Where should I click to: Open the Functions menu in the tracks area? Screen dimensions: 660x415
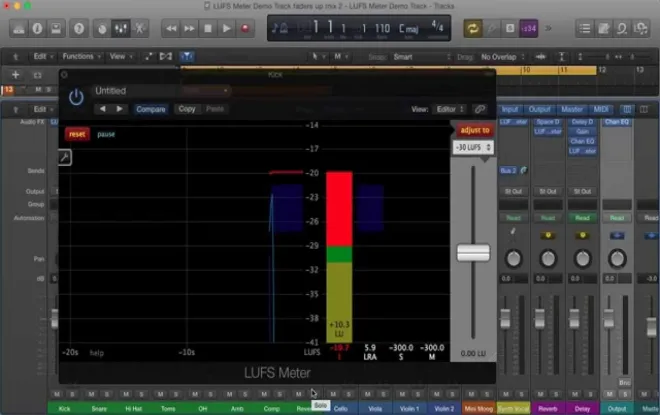[82, 56]
